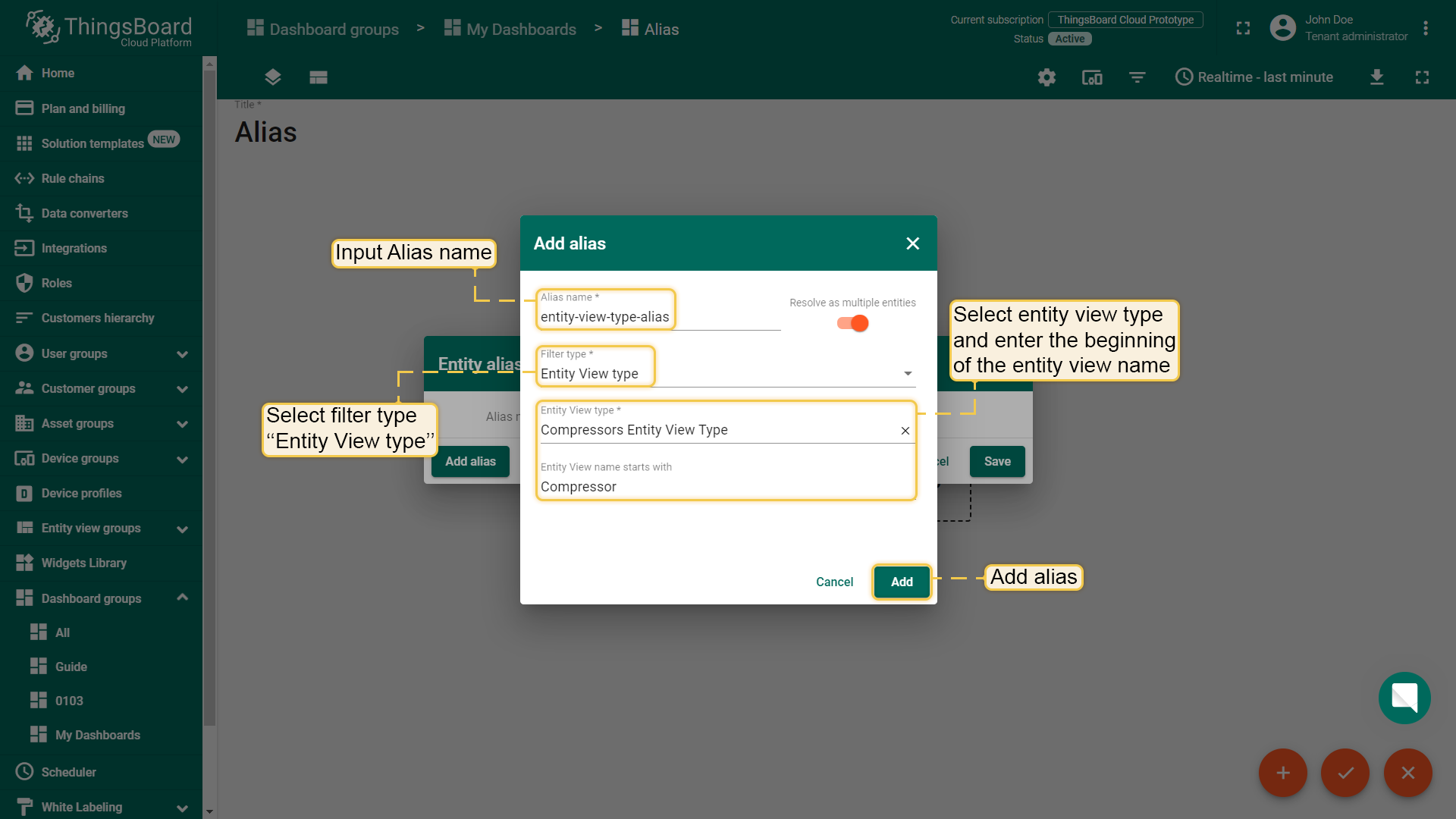Click Cancel in Add alias dialog

[x=834, y=582]
